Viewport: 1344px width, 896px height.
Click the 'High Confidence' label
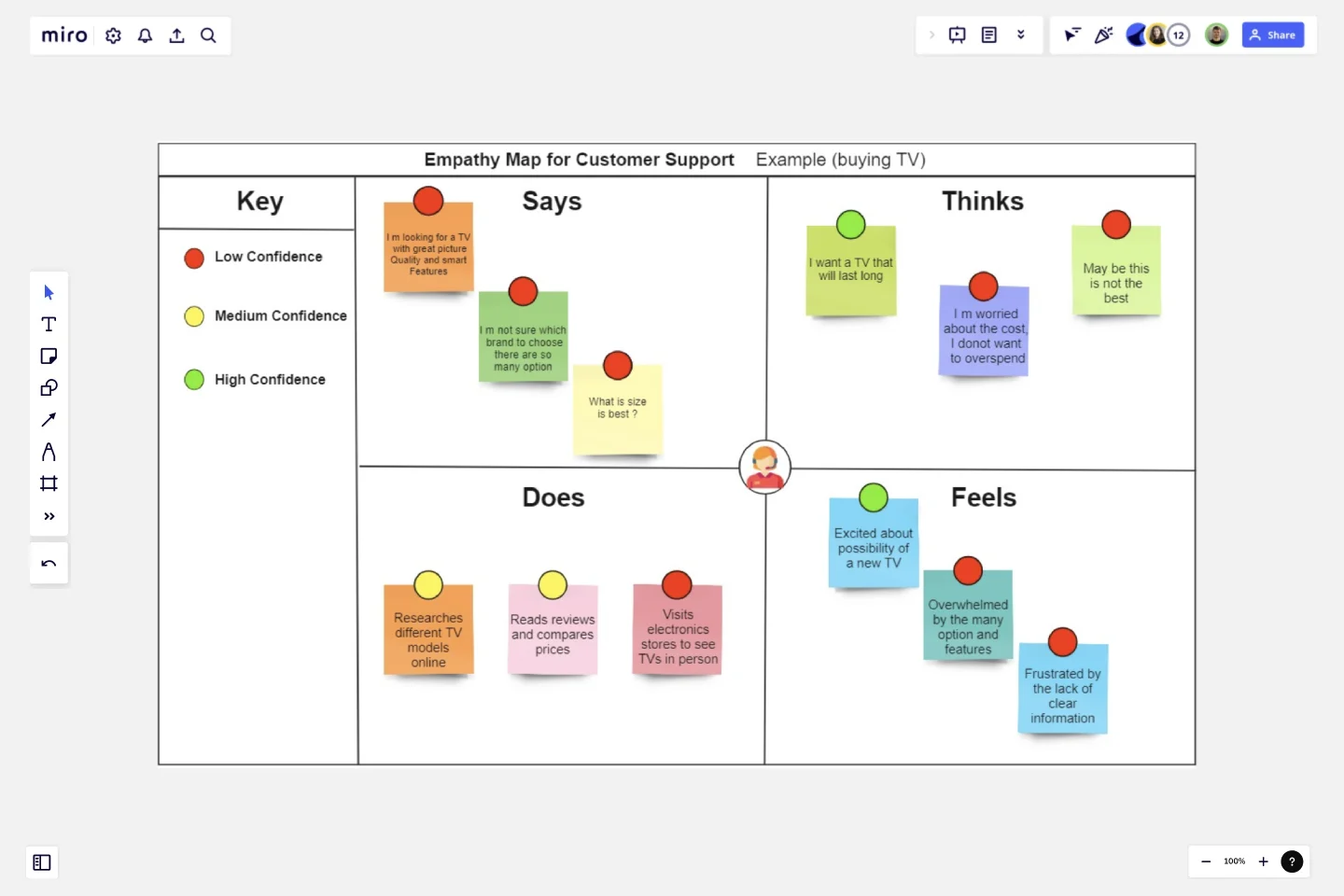[271, 380]
